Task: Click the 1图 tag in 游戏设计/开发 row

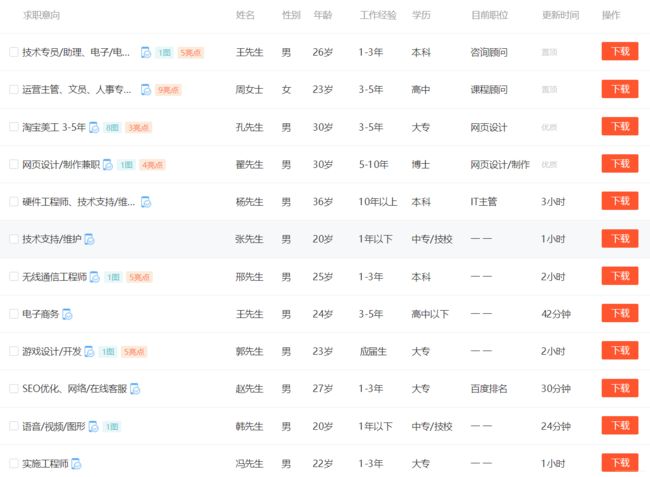Action: tap(108, 352)
